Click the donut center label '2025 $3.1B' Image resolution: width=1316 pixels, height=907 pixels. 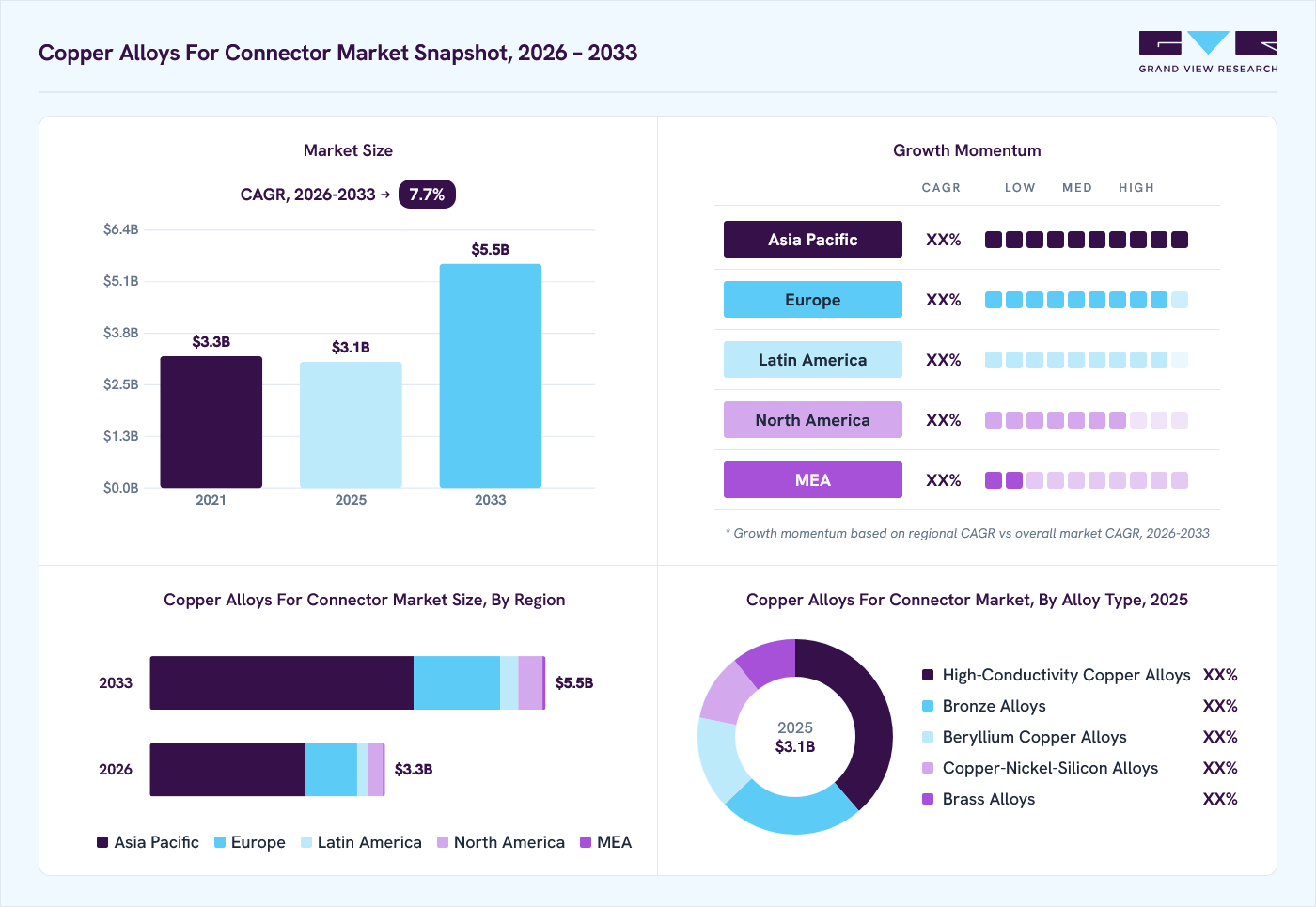pyautogui.click(x=795, y=737)
